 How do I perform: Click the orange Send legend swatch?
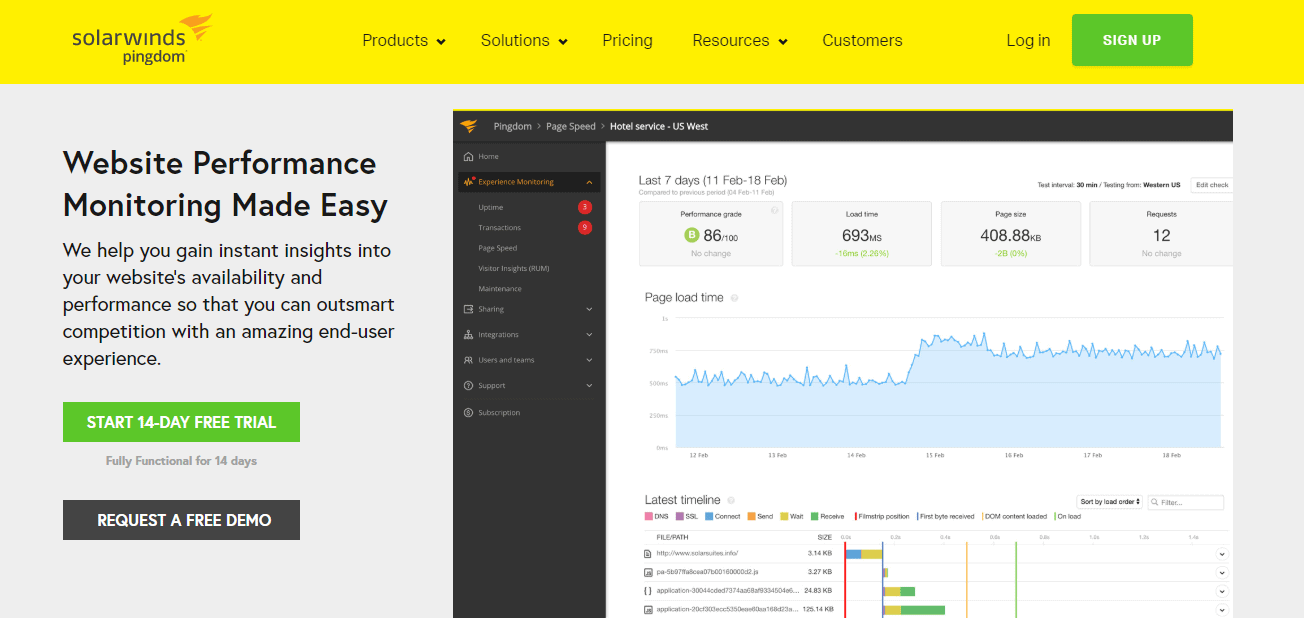751,517
